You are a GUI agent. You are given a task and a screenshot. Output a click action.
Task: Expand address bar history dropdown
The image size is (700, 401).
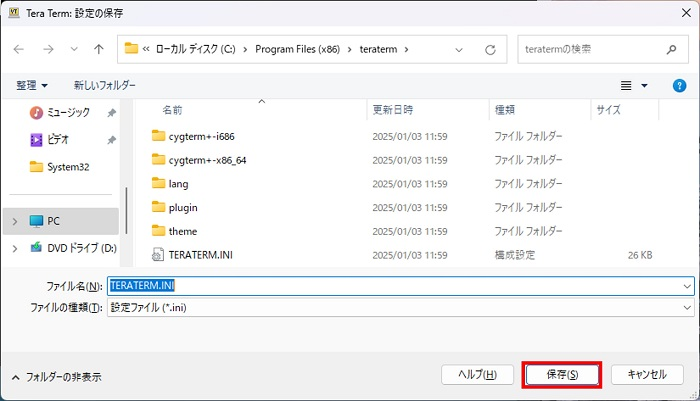pyautogui.click(x=459, y=50)
